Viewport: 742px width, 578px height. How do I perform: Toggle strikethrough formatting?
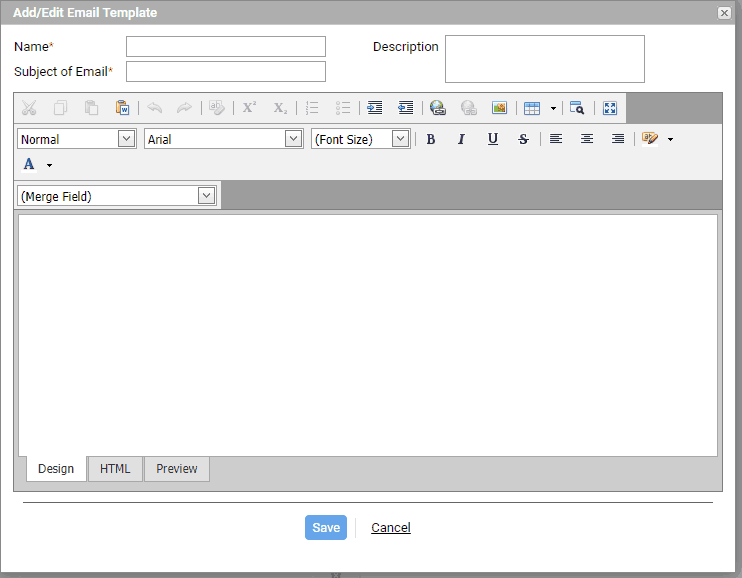pos(523,139)
